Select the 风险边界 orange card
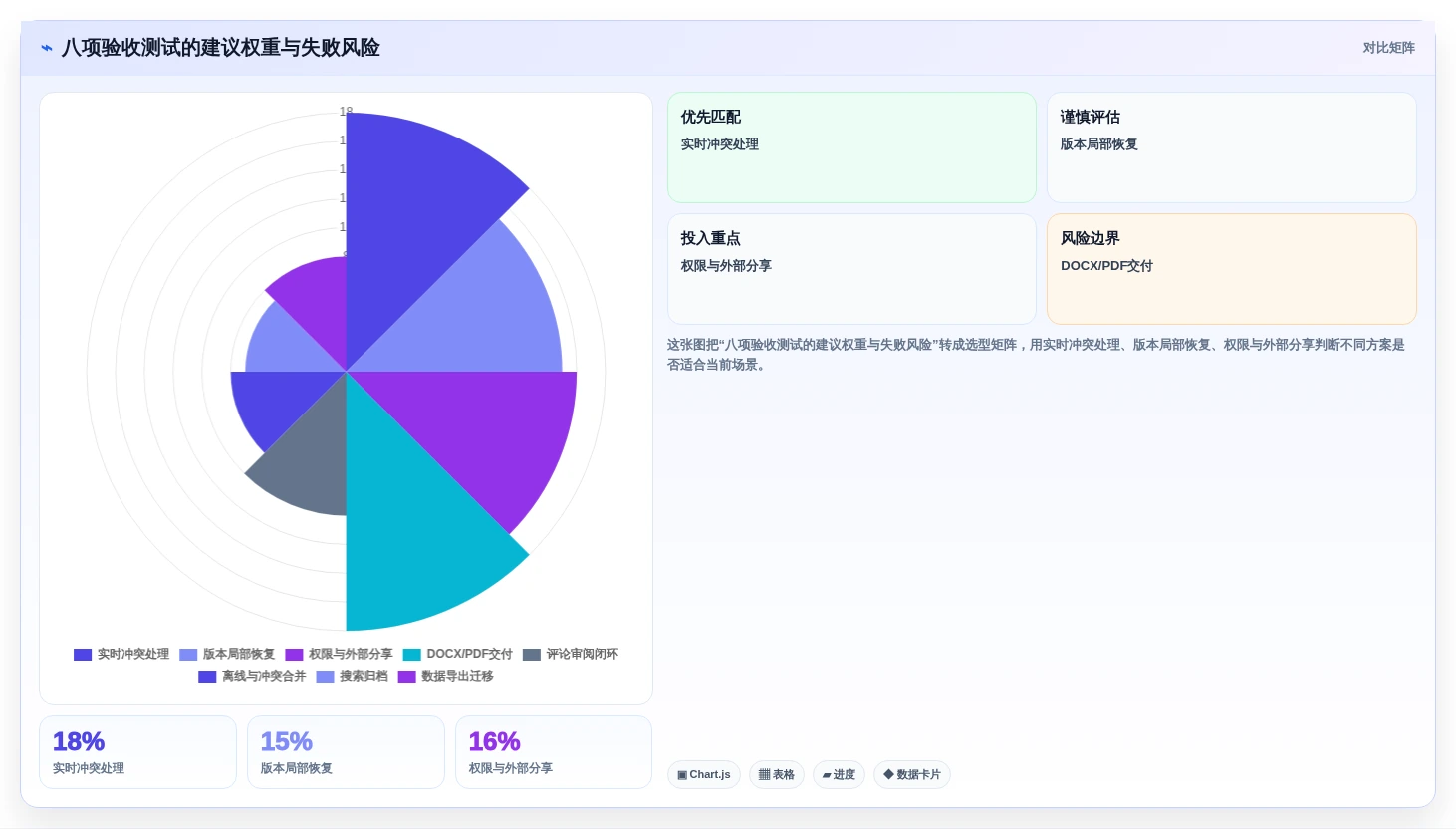The width and height of the screenshot is (1456, 829). pos(1231,269)
